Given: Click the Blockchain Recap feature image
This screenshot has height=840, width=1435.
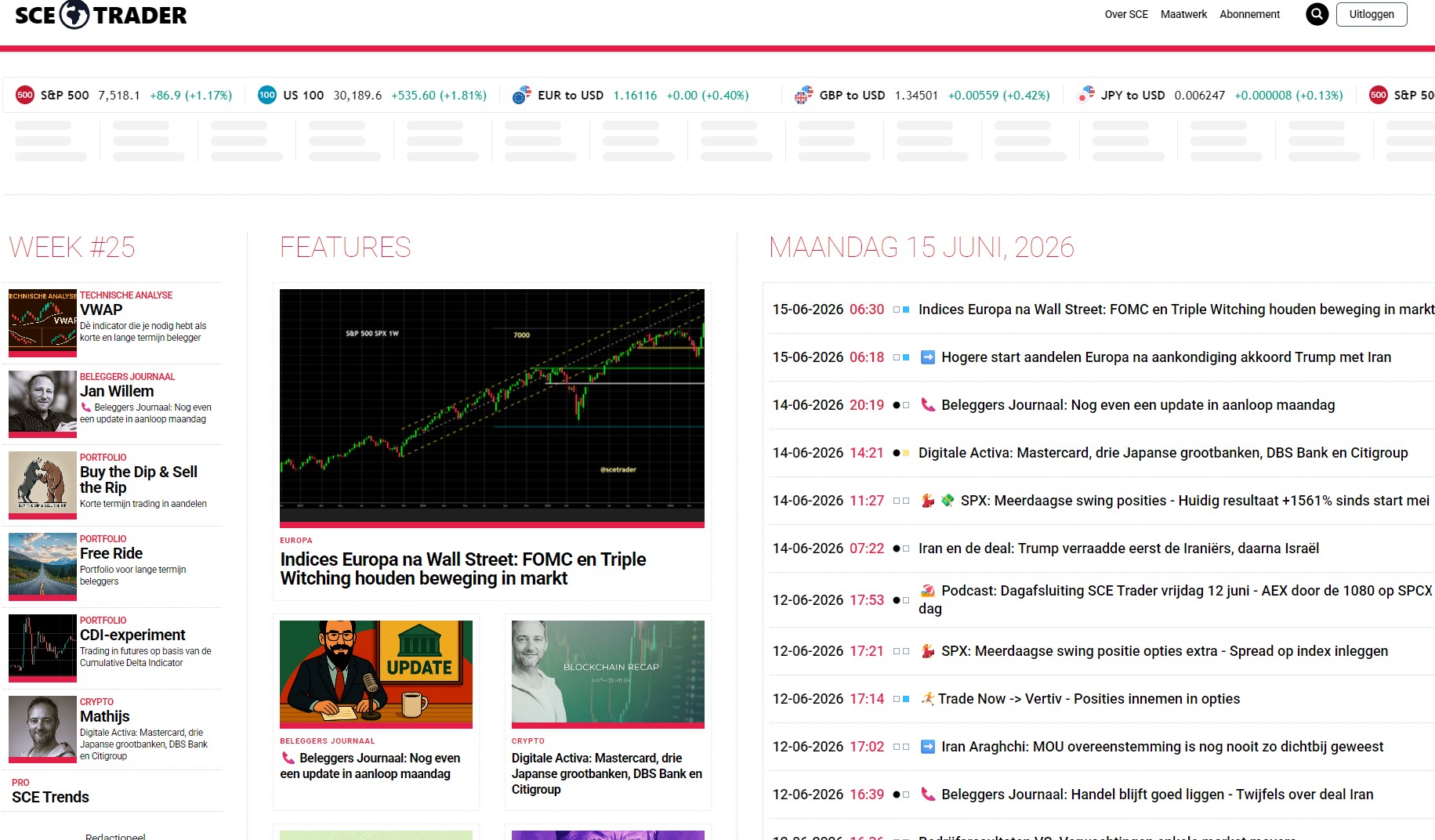Looking at the screenshot, I should click(608, 674).
